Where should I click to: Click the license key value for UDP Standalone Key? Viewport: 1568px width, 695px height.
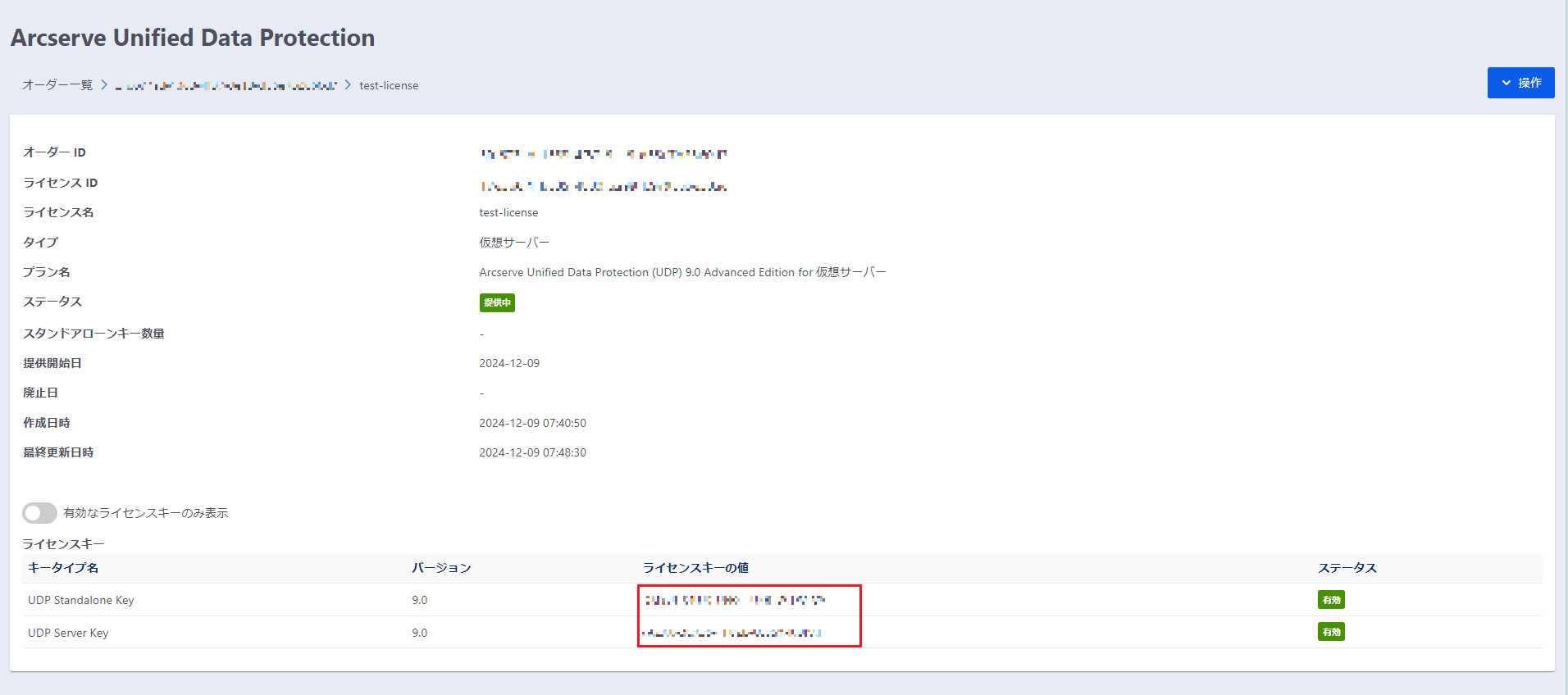click(735, 600)
